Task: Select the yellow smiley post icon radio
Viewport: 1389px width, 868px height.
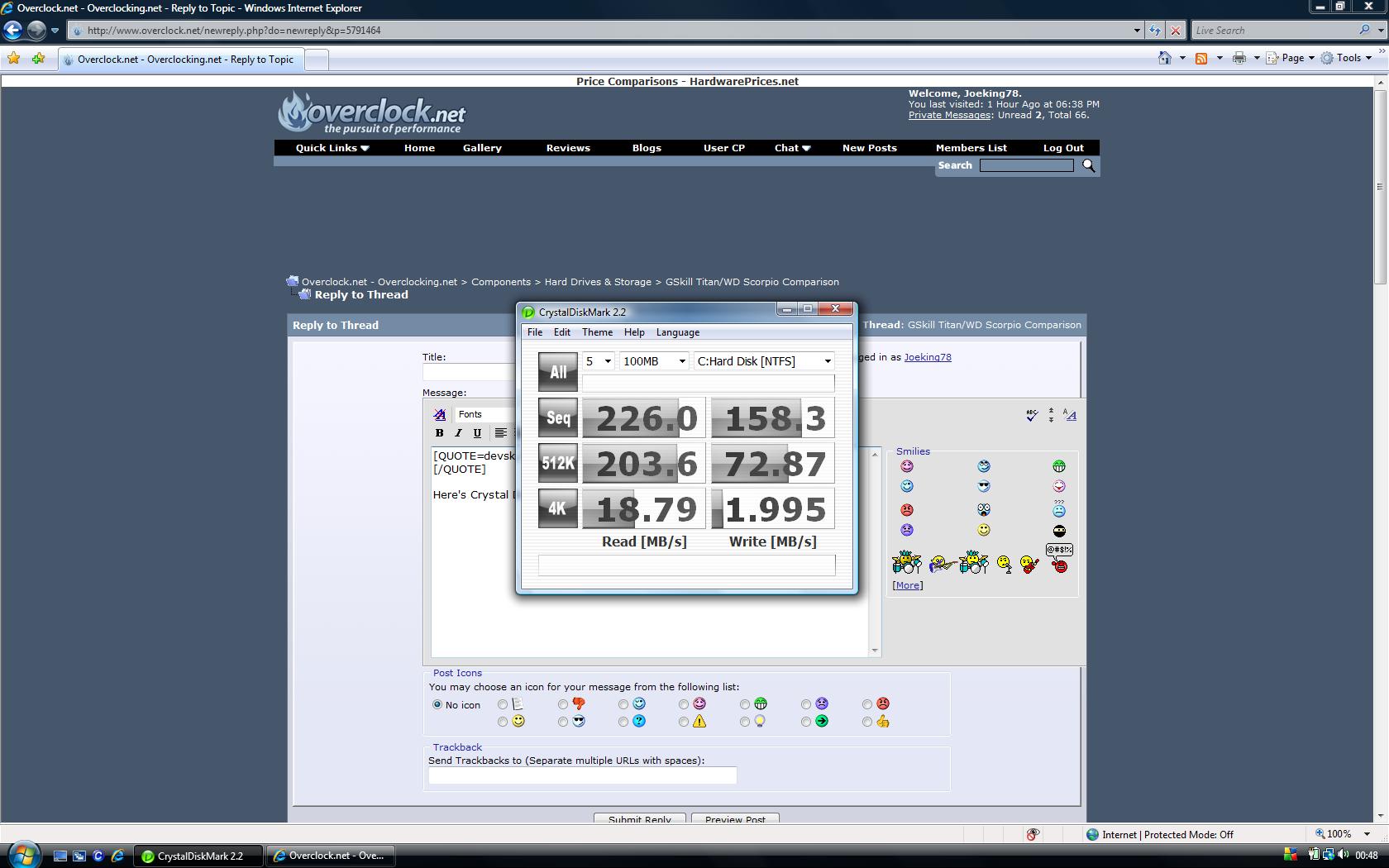Action: tap(503, 722)
